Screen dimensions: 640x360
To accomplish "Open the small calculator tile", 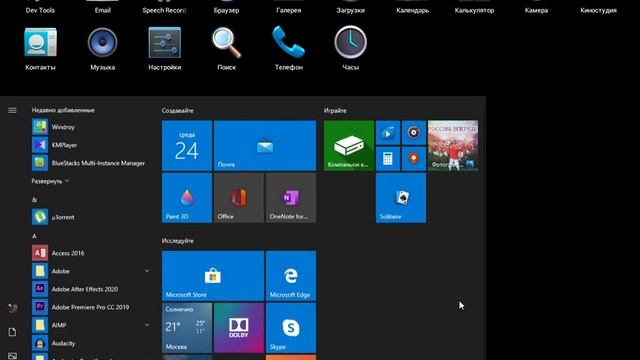I will (x=388, y=159).
